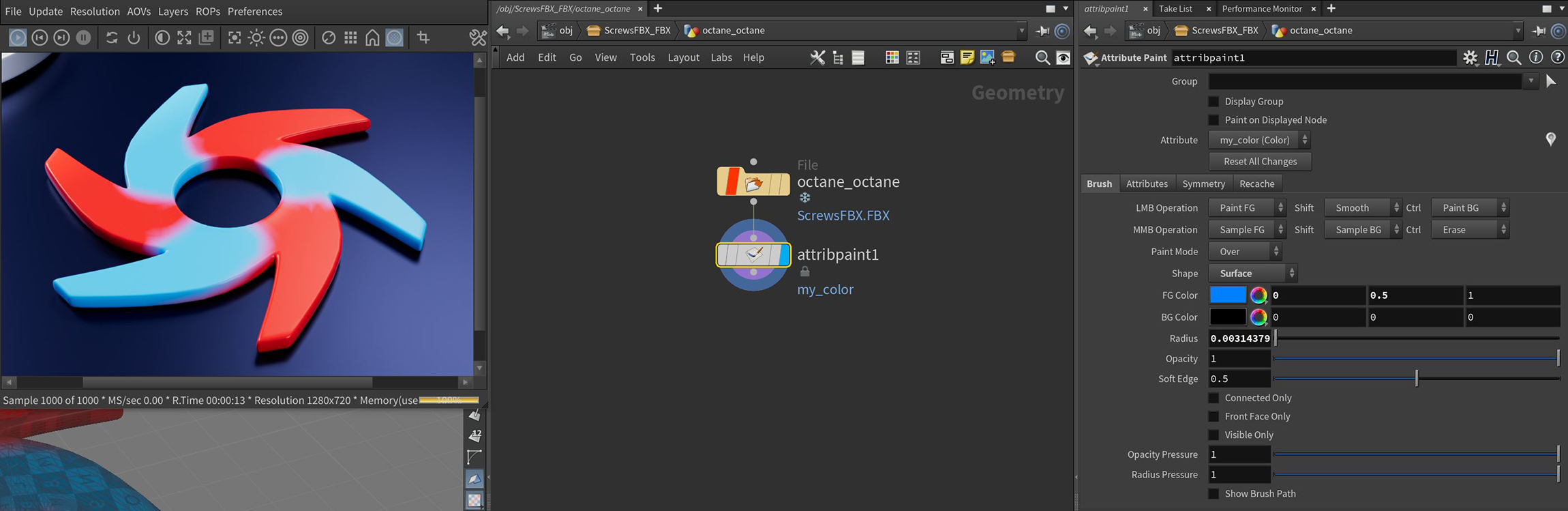Screen dimensions: 1568x511
Task: Add a sticky note in network editor
Action: pyautogui.click(x=967, y=58)
